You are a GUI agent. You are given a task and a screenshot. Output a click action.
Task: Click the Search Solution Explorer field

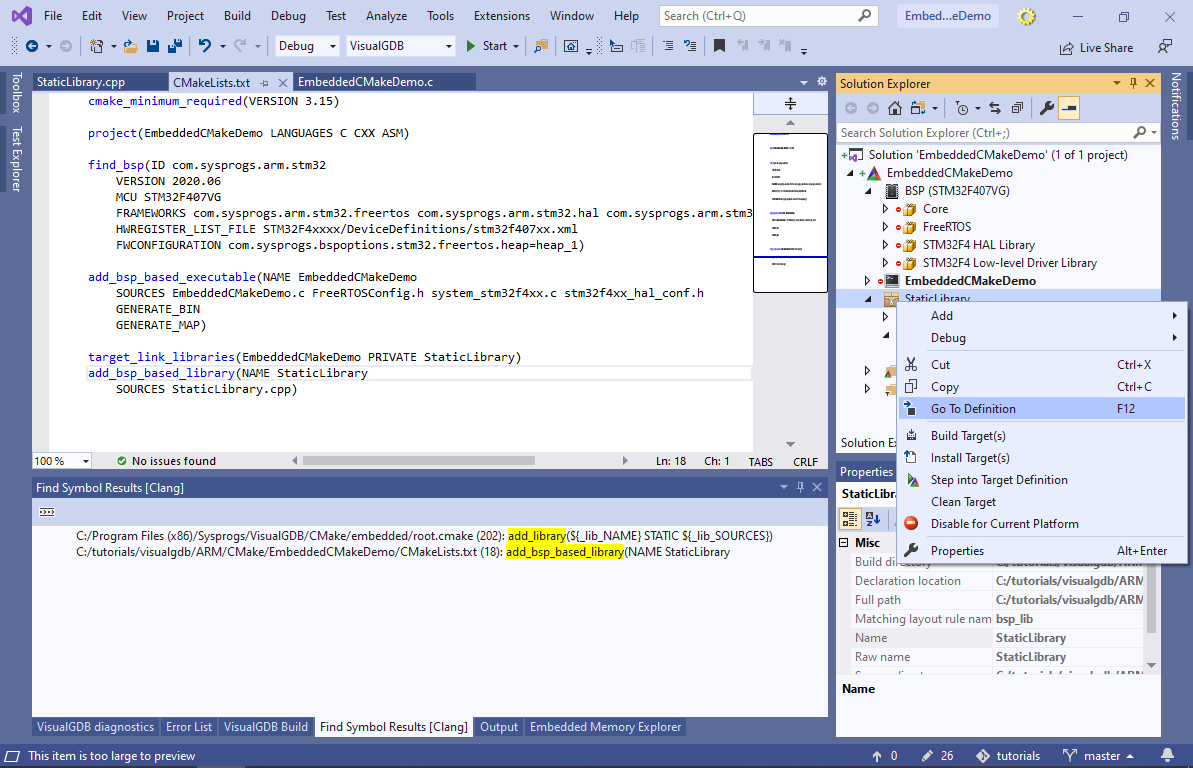[x=998, y=132]
